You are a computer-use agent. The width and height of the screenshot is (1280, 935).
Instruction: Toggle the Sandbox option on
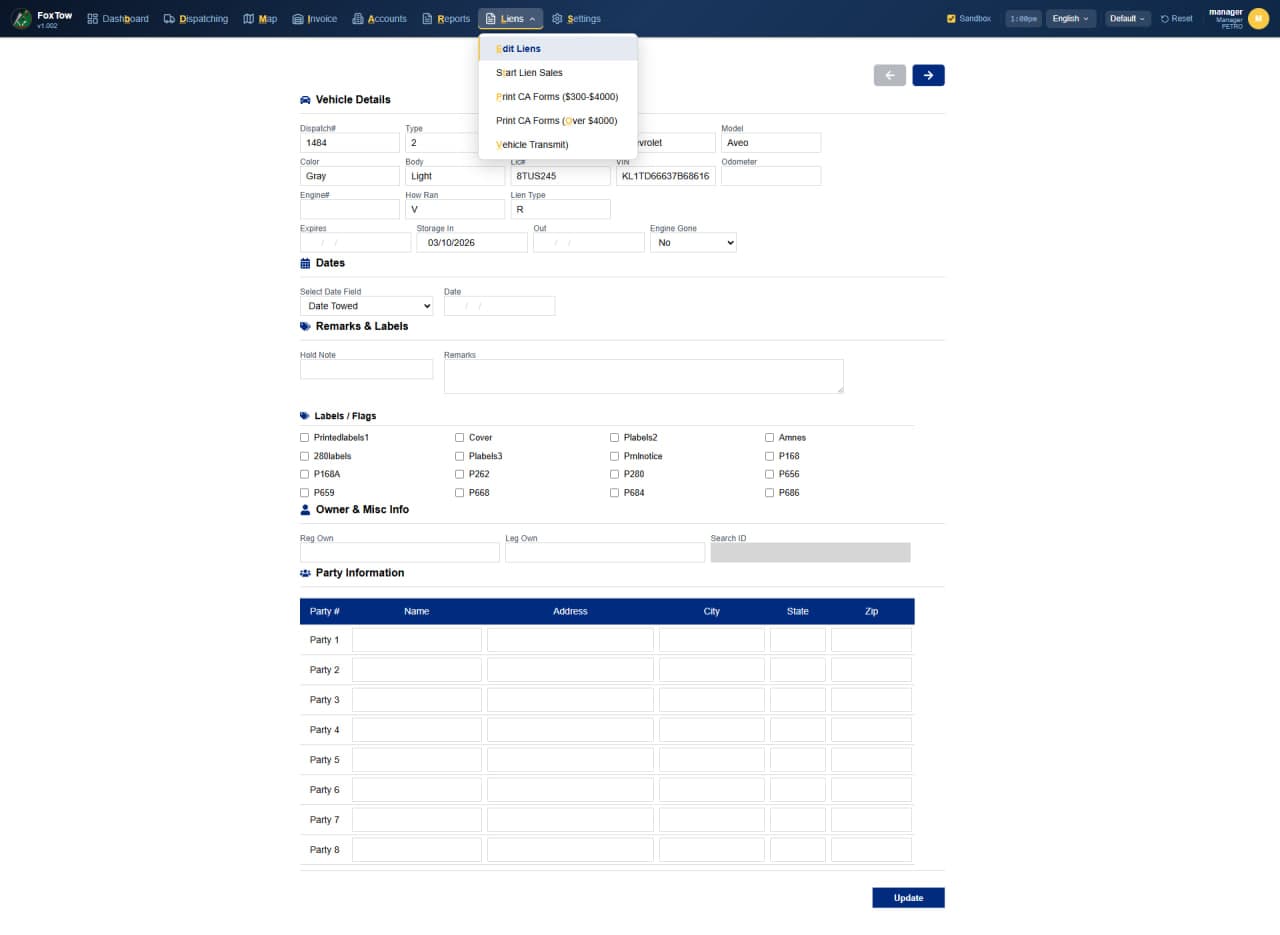pos(952,18)
